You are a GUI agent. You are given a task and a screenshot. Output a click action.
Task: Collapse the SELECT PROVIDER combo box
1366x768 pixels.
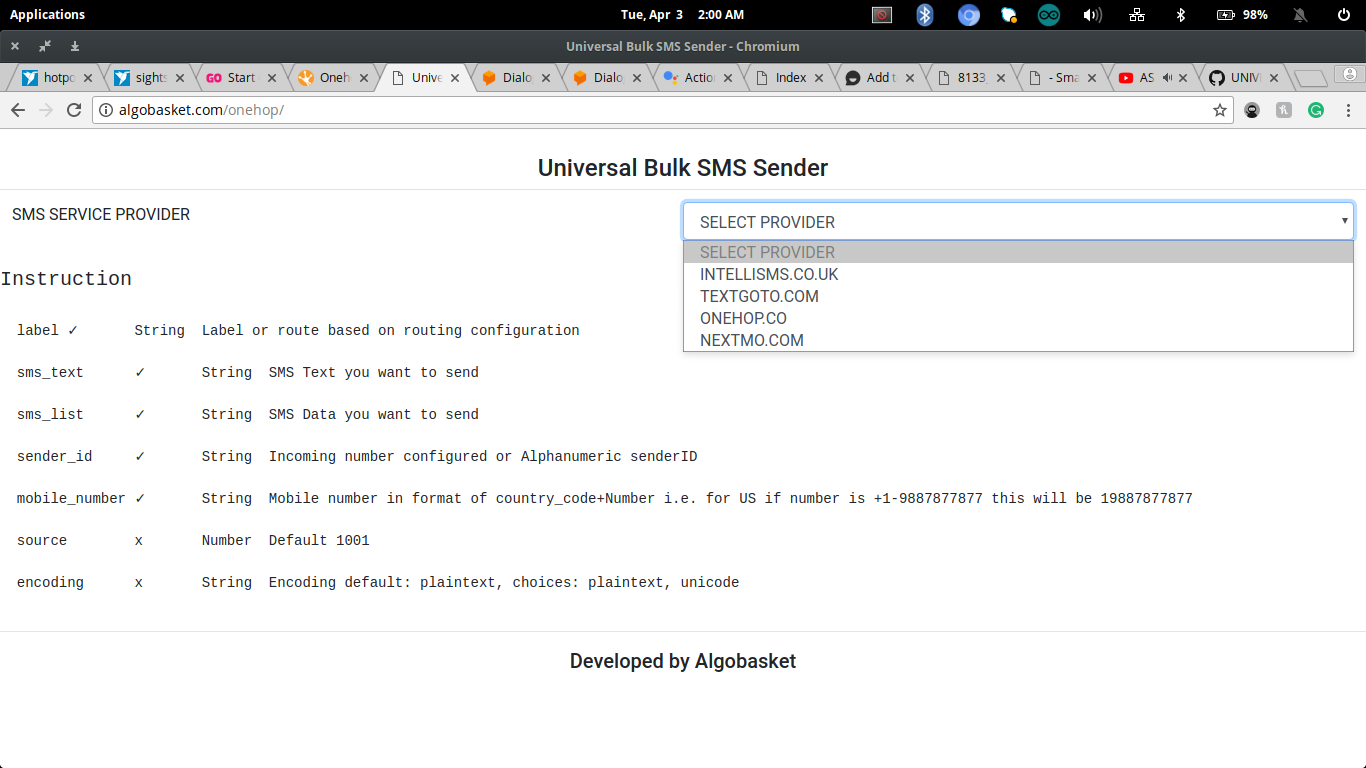click(1018, 221)
